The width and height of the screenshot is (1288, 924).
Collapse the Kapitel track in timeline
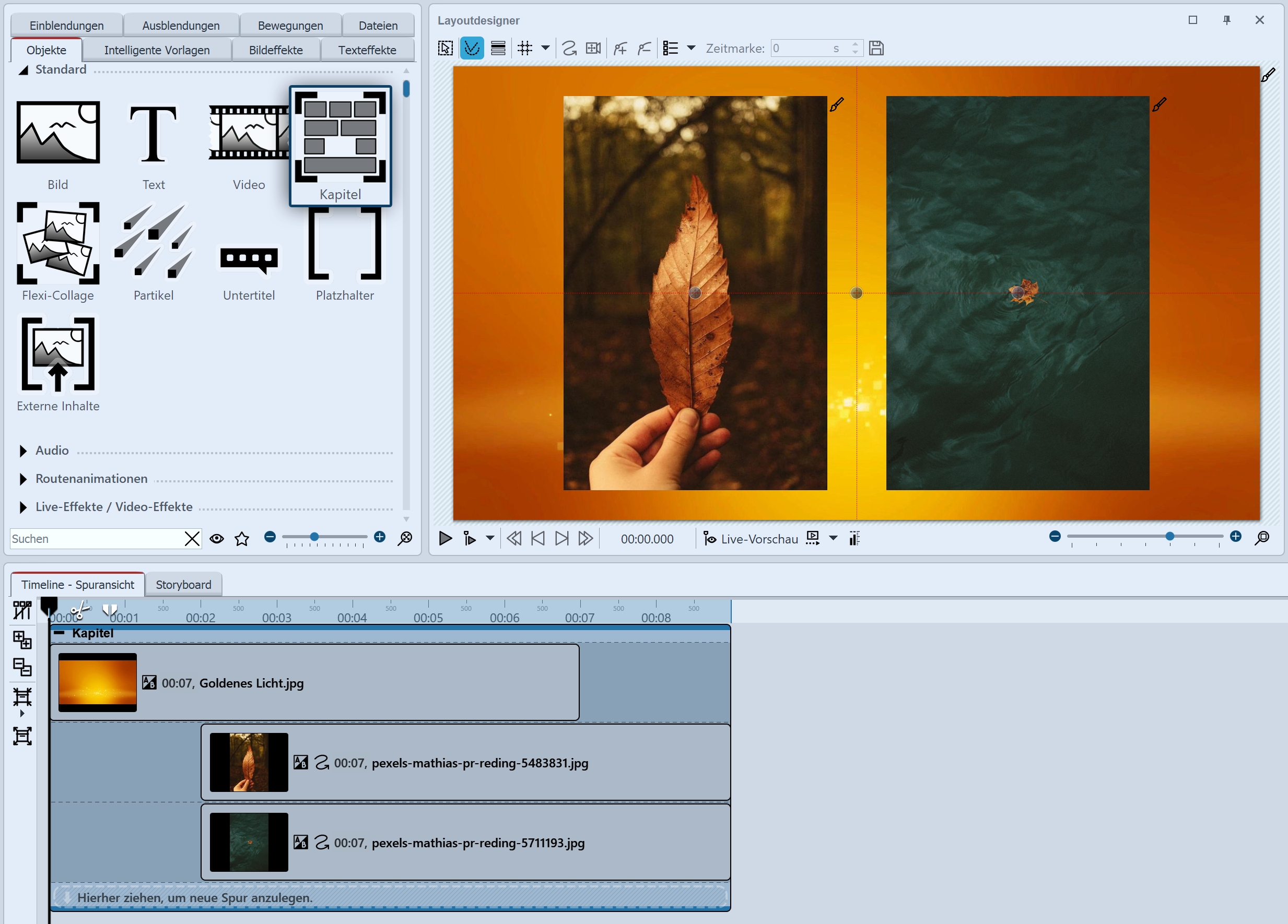59,632
